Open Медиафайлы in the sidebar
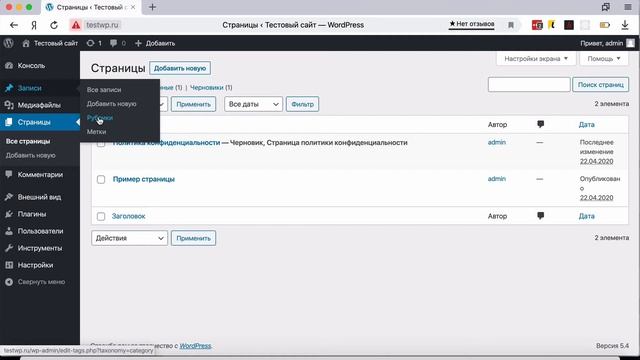Viewport: 640px width, 360px height. (40, 105)
